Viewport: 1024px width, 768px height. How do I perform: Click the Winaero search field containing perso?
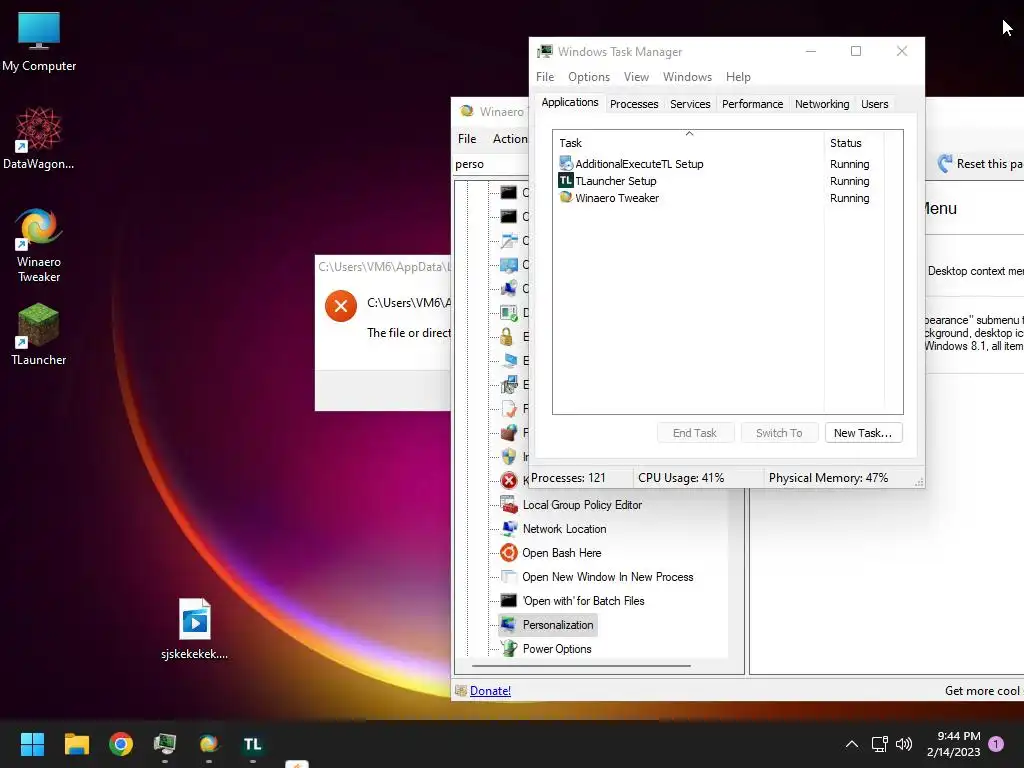[x=491, y=164]
